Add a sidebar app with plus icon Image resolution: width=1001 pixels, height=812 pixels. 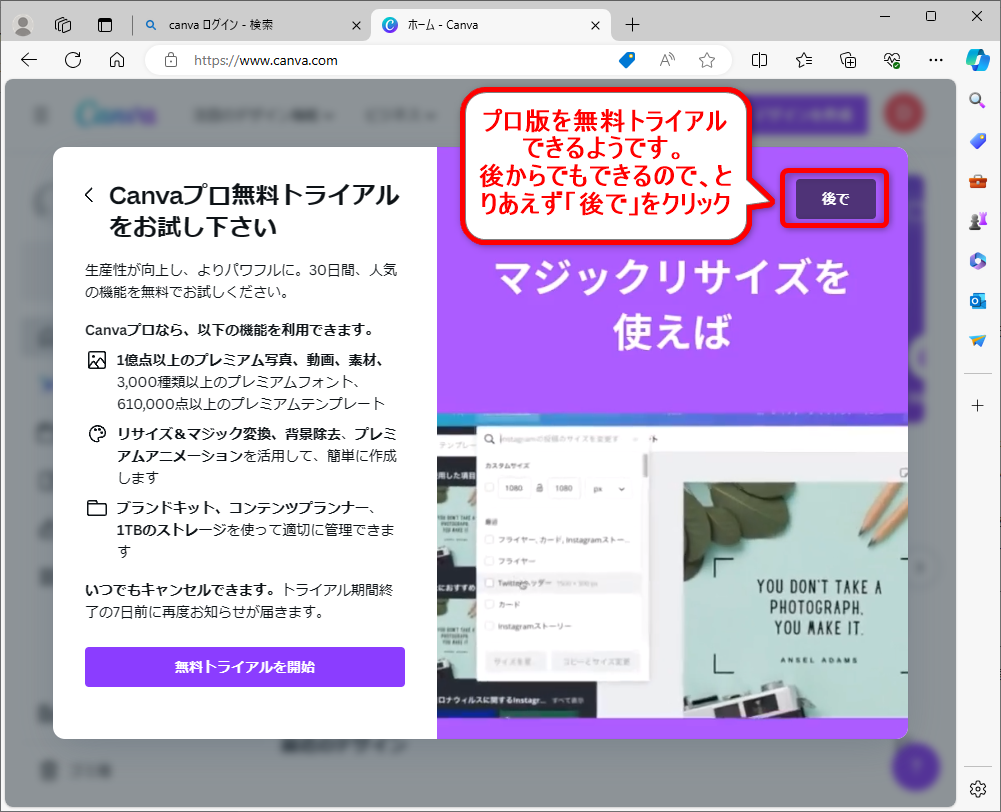pos(977,405)
